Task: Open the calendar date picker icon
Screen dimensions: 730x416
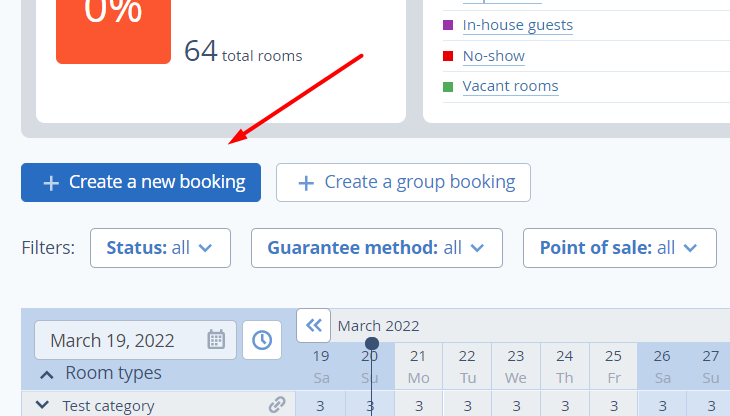Action: click(216, 340)
